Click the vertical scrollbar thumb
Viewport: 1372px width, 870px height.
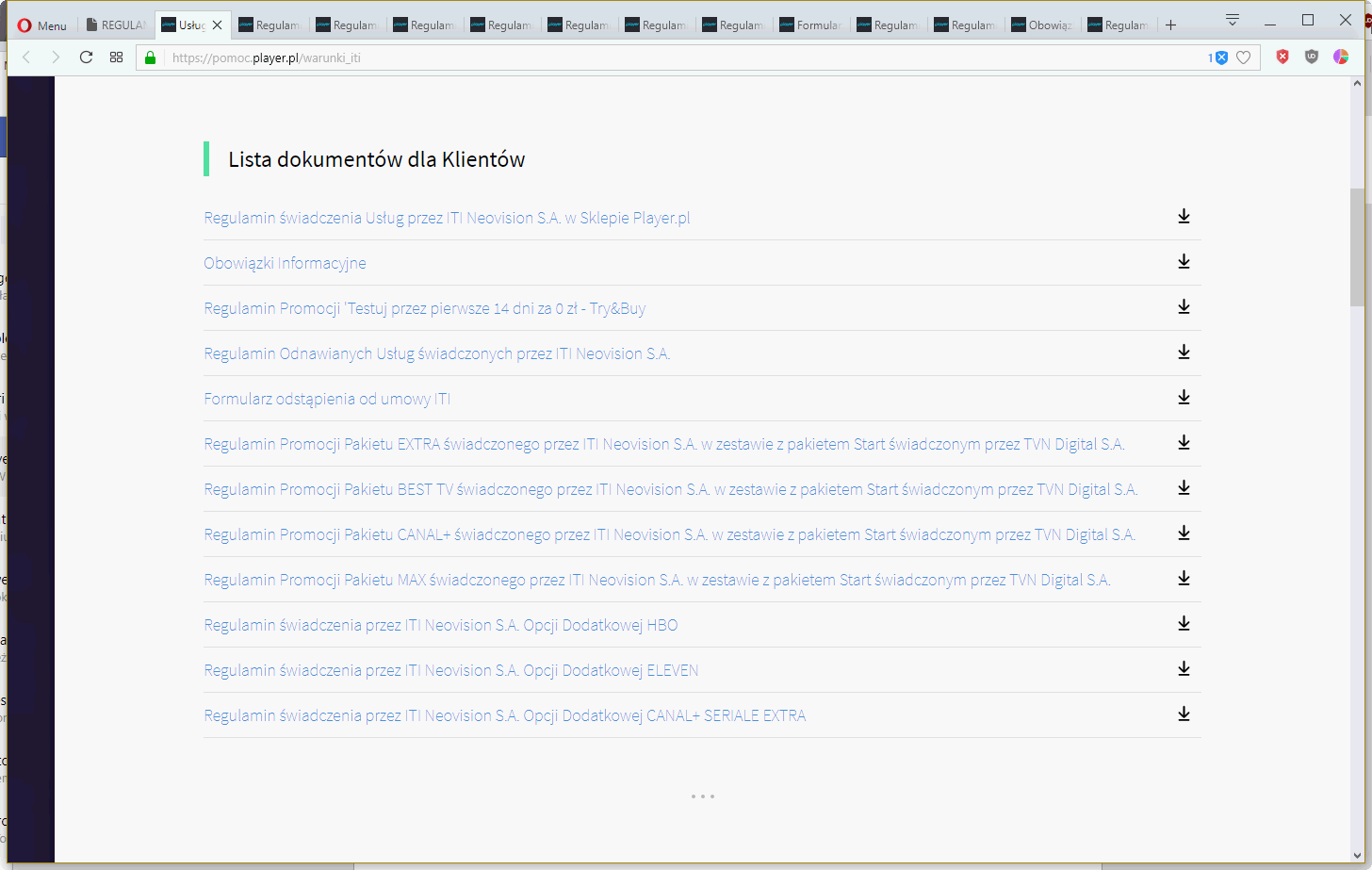[1358, 247]
